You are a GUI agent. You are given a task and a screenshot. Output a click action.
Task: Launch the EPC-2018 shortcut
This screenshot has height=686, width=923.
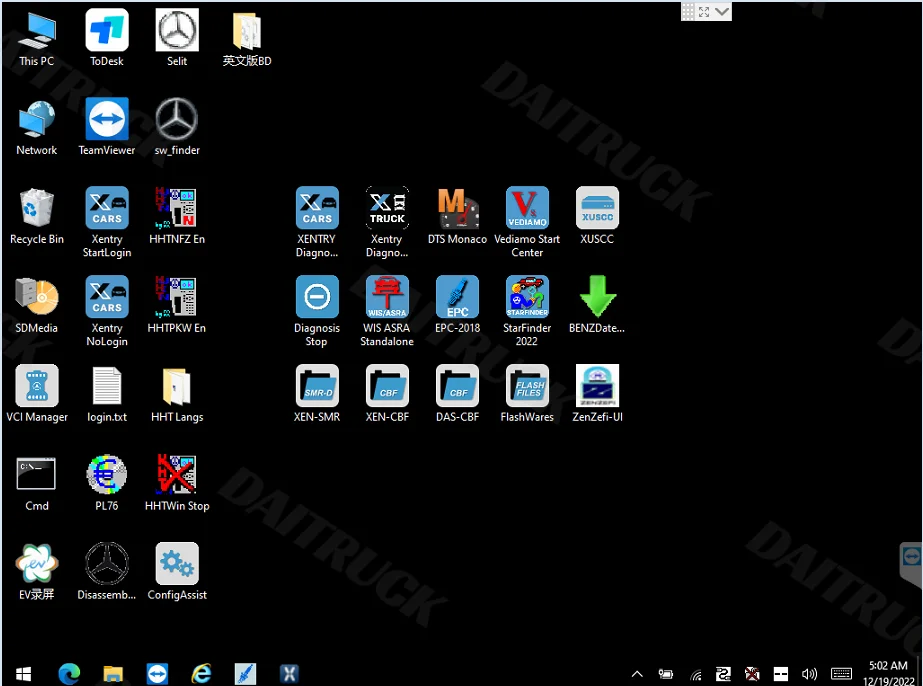[457, 304]
